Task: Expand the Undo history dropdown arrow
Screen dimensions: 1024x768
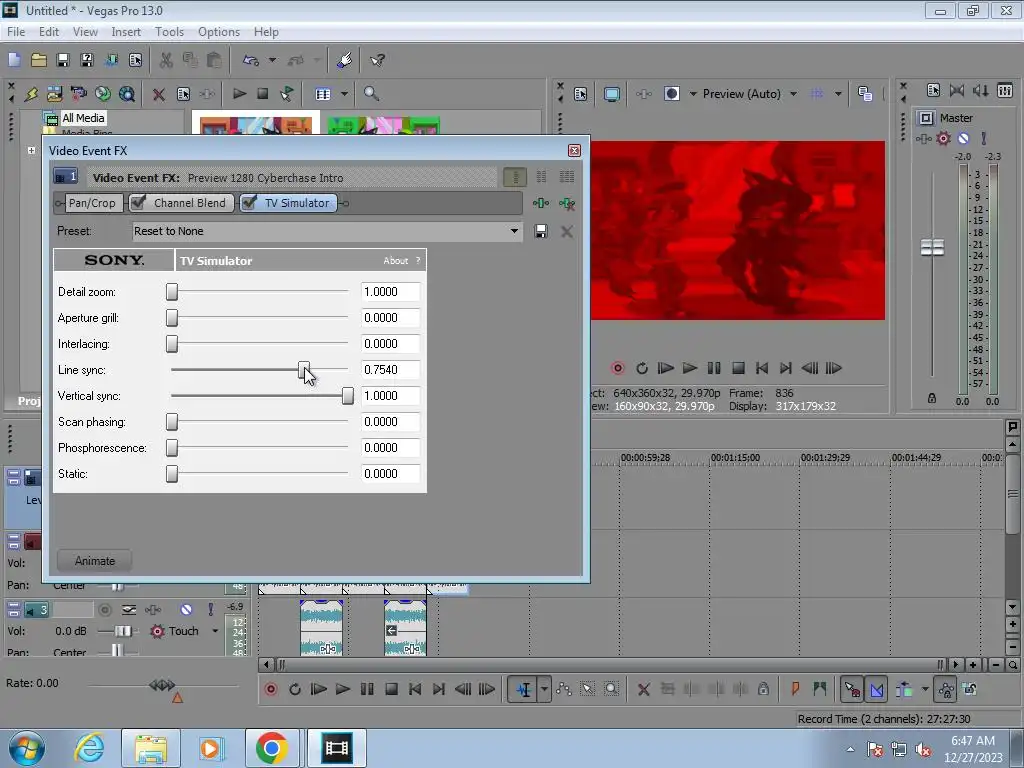Action: tap(272, 60)
